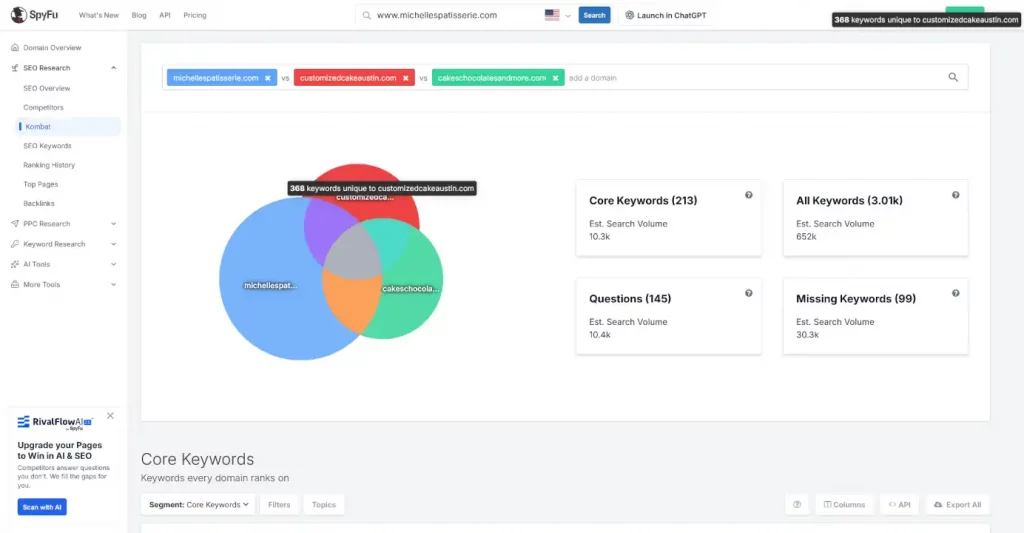
Task: Click the AI Tools sparkle icon
Action: pos(15,265)
